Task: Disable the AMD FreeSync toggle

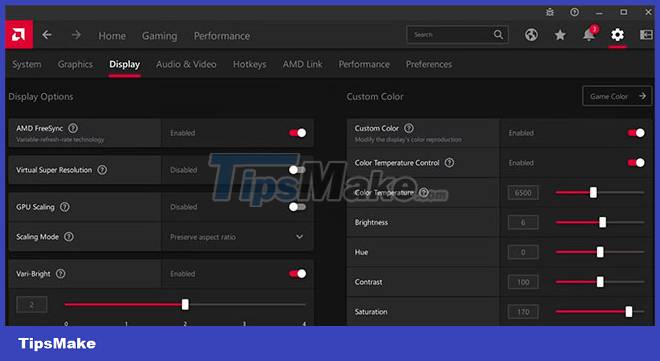Action: pyautogui.click(x=298, y=133)
